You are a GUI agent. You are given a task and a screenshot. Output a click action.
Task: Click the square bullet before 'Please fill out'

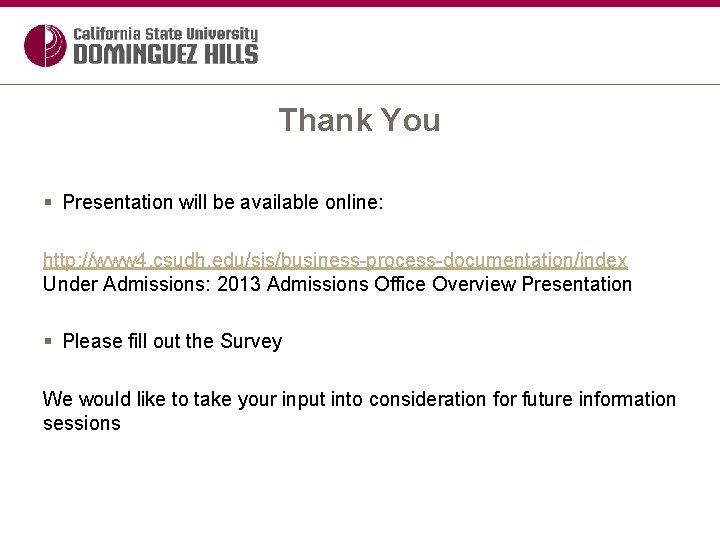point(47,341)
